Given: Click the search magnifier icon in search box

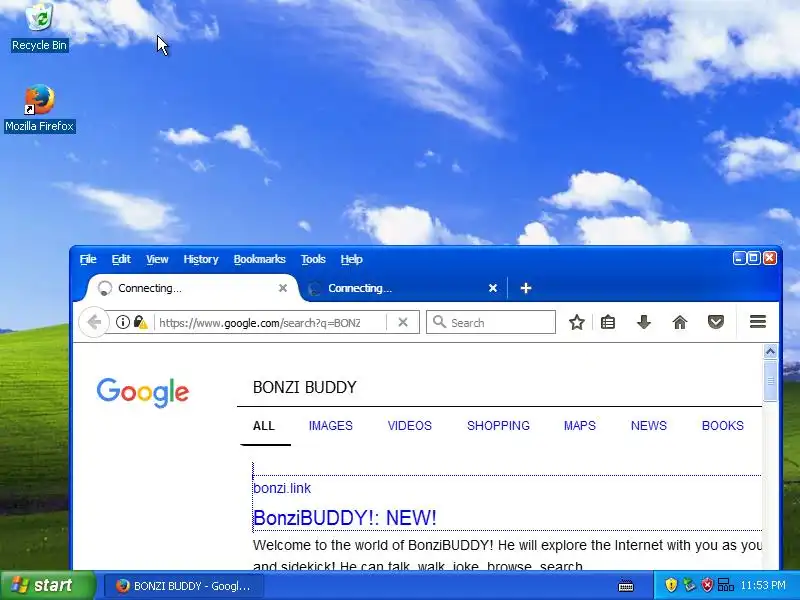Looking at the screenshot, I should [439, 322].
